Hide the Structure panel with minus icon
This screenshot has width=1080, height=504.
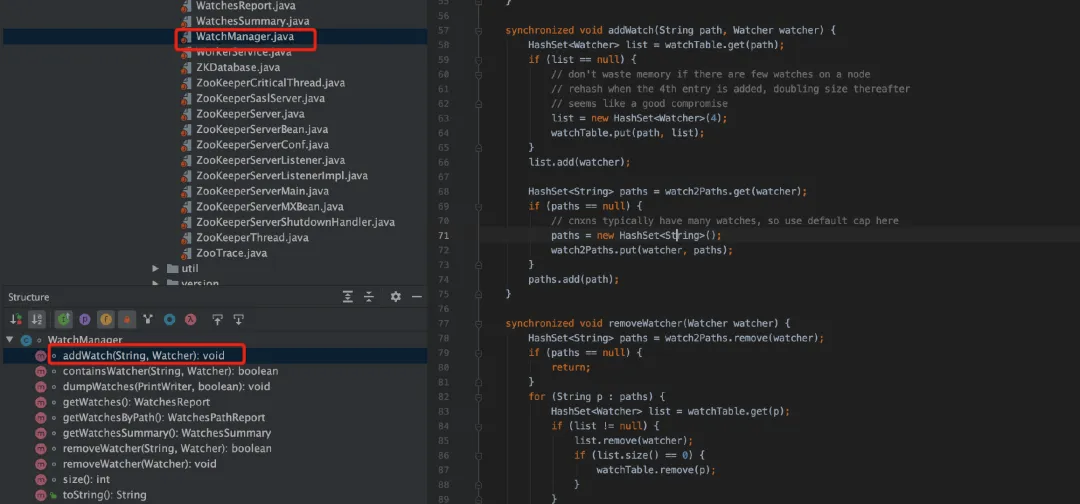(416, 297)
